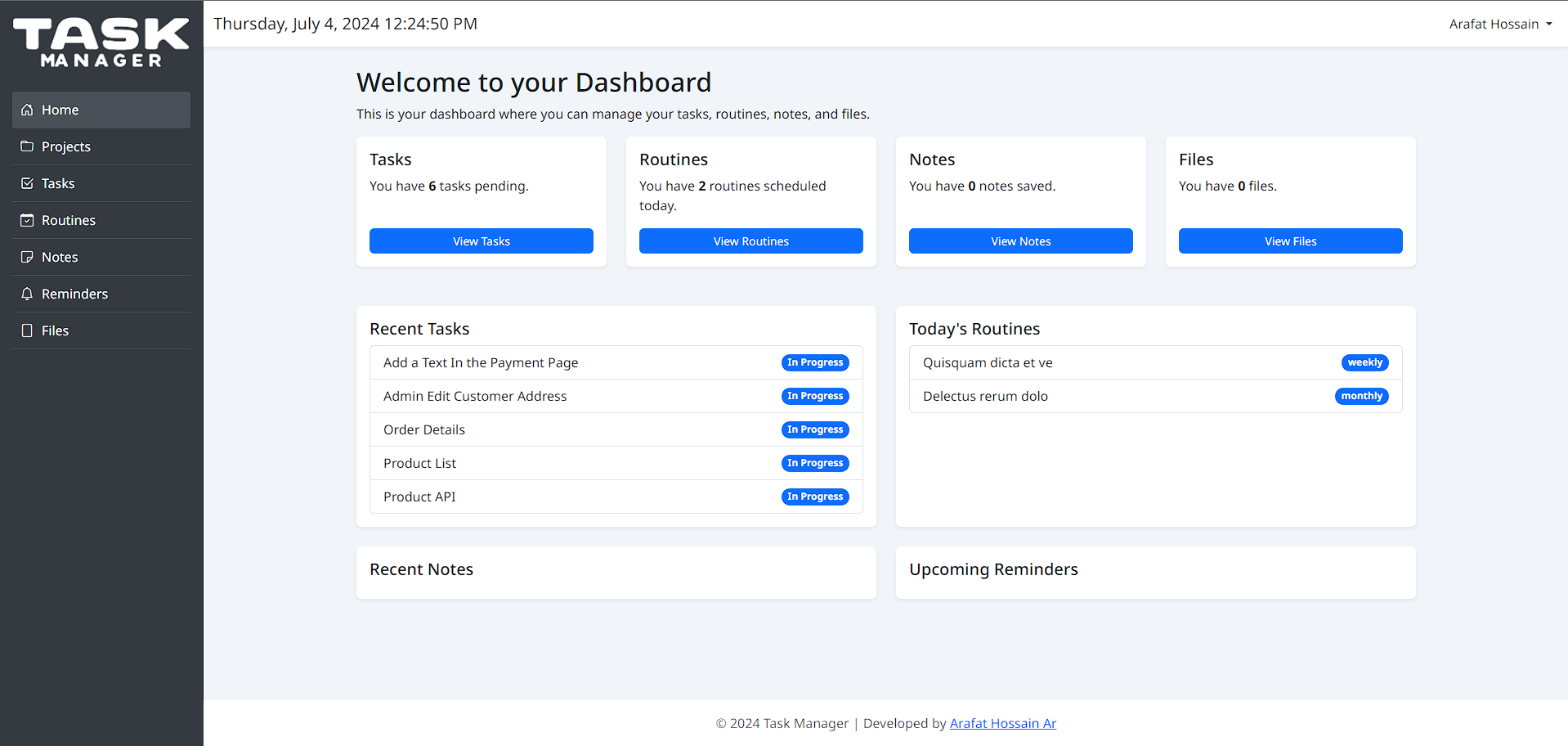The width and height of the screenshot is (1568, 746).
Task: Click the weekly badge on Quisquam dicta routine
Action: pyautogui.click(x=1364, y=362)
